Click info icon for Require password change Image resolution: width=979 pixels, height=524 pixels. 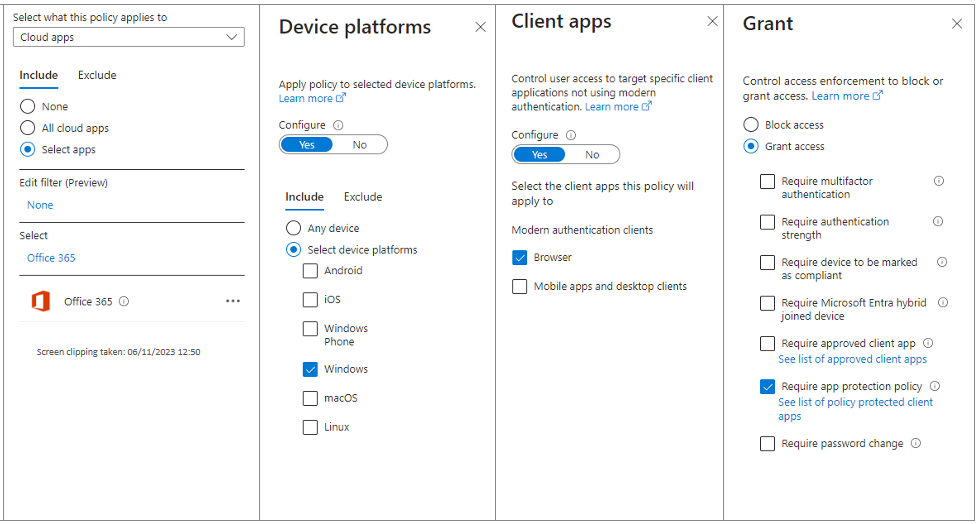point(916,443)
